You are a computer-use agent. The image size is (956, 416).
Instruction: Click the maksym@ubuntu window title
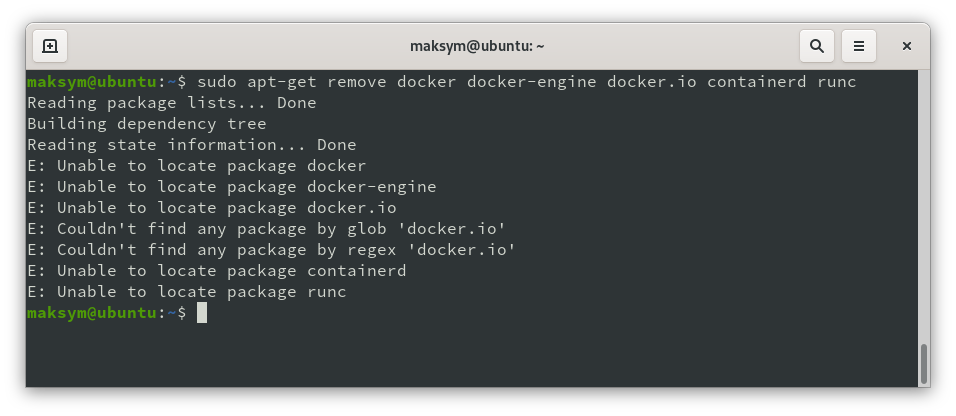pyautogui.click(x=477, y=46)
